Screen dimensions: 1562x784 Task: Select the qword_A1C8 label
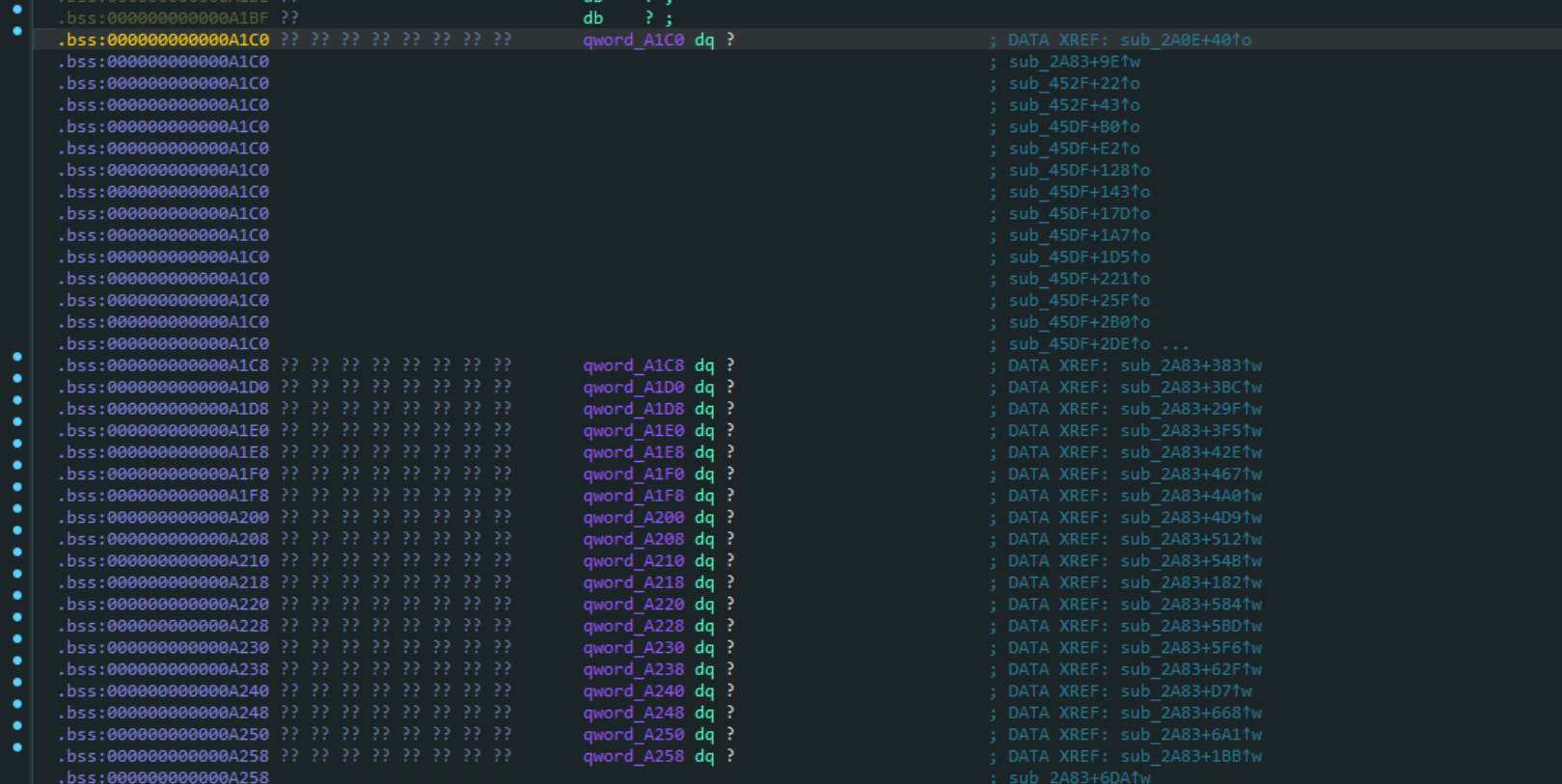[633, 365]
